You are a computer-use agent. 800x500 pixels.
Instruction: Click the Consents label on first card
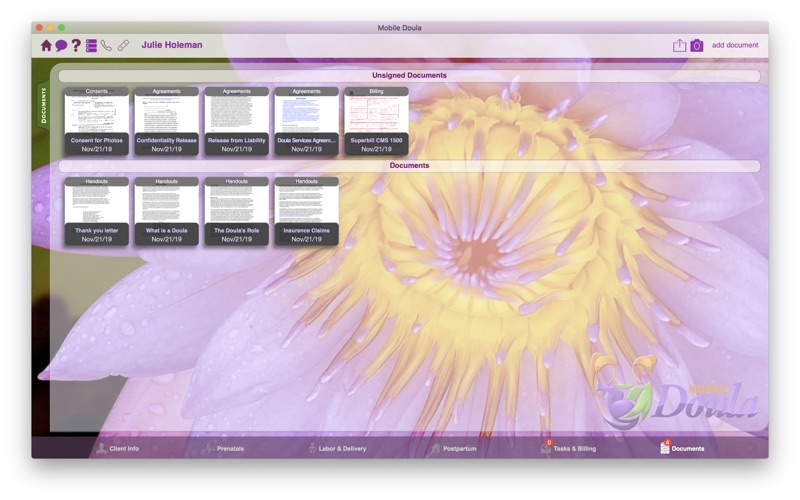click(x=96, y=91)
